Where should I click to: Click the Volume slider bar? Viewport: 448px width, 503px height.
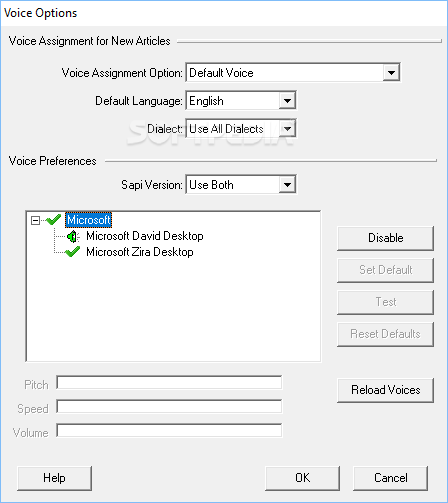169,430
